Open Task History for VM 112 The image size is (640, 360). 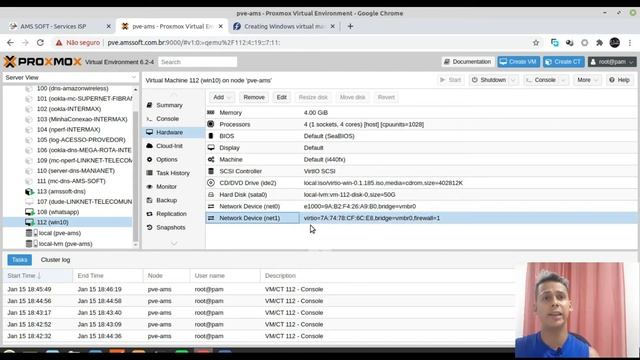coord(173,173)
